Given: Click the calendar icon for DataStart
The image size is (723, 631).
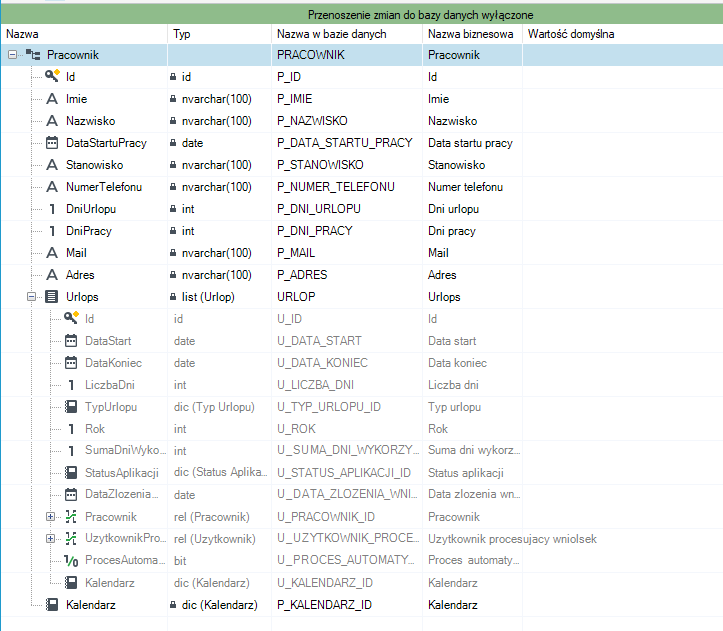Looking at the screenshot, I should pyautogui.click(x=71, y=341).
